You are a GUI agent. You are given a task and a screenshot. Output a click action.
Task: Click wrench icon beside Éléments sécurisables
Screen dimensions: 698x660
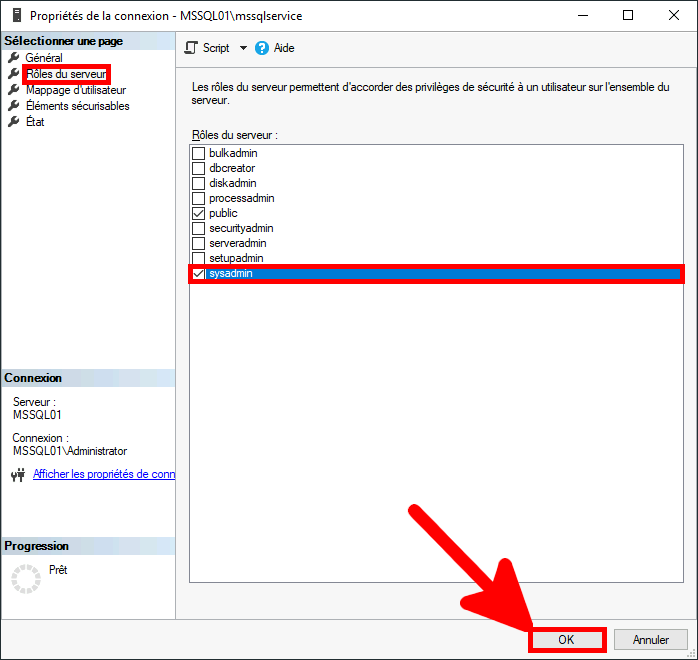click(x=14, y=105)
